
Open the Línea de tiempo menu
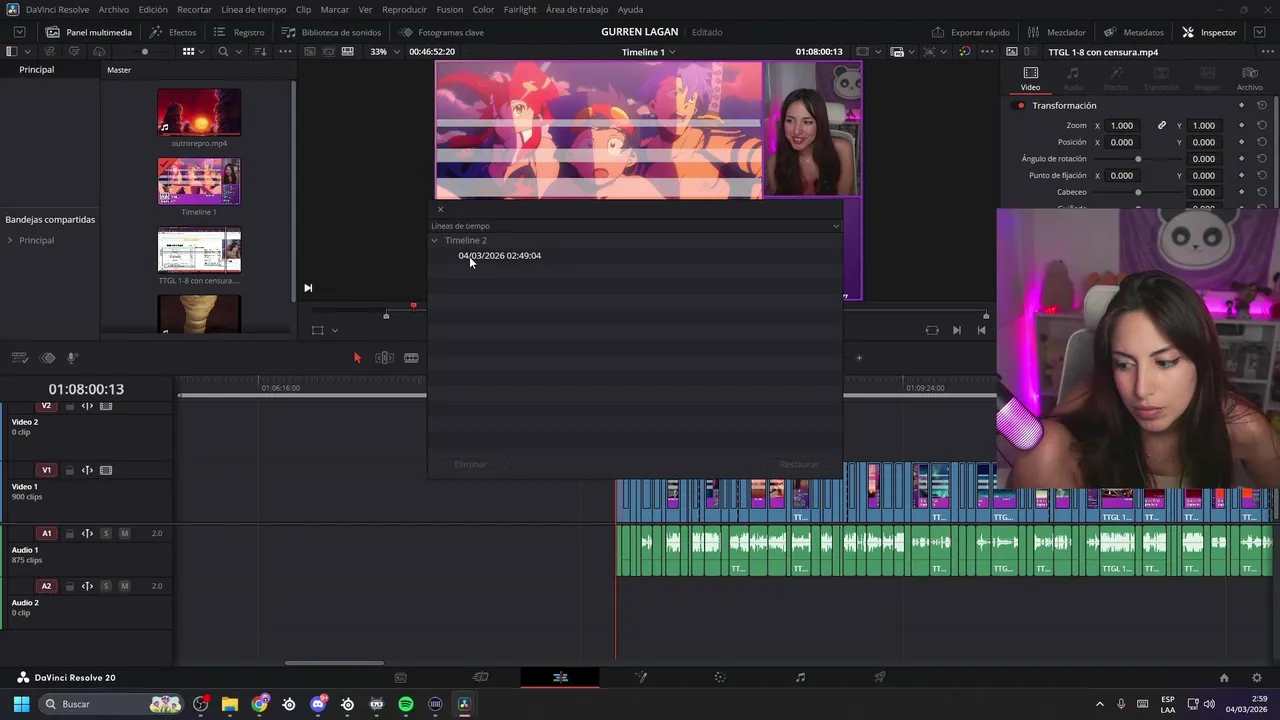253,9
